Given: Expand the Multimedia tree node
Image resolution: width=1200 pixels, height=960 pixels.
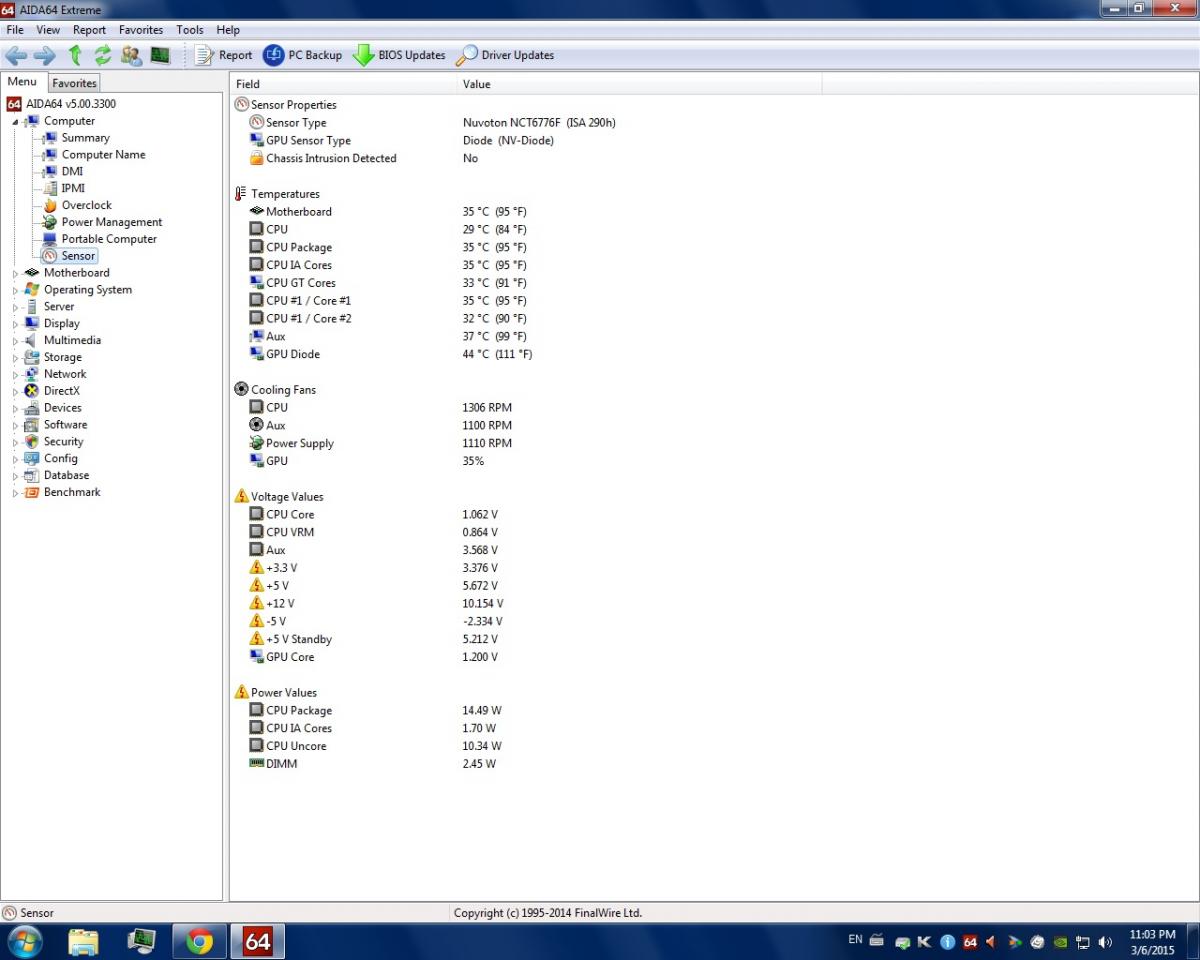Looking at the screenshot, I should click(x=15, y=341).
